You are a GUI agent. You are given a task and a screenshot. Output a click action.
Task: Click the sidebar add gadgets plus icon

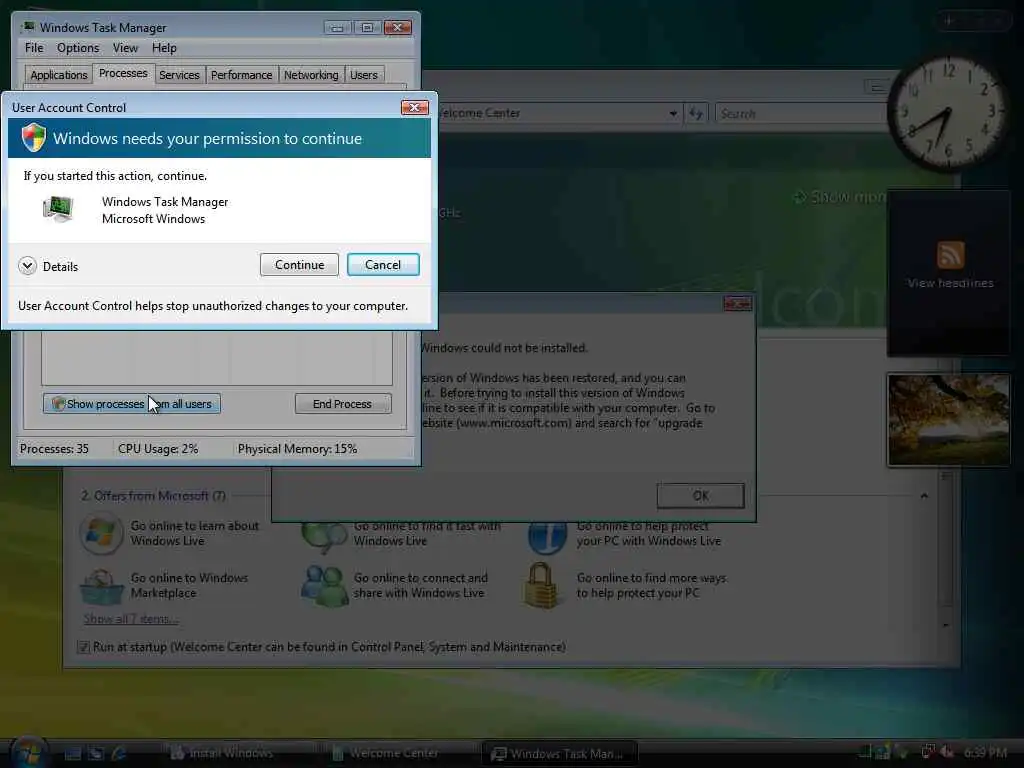pos(950,21)
